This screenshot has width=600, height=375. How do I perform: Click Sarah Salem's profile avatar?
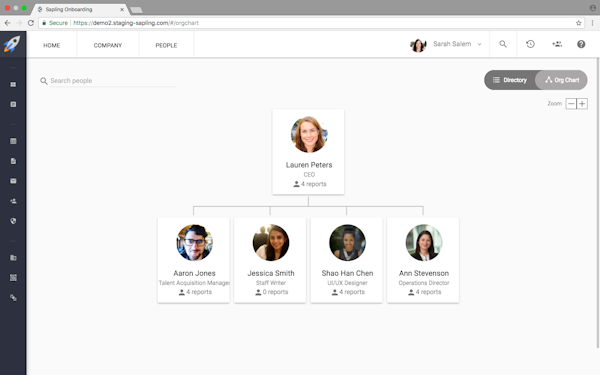pyautogui.click(x=418, y=45)
